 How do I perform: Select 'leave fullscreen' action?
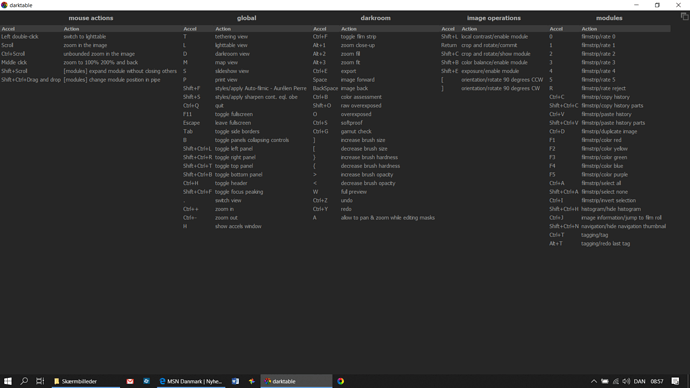[x=233, y=123]
